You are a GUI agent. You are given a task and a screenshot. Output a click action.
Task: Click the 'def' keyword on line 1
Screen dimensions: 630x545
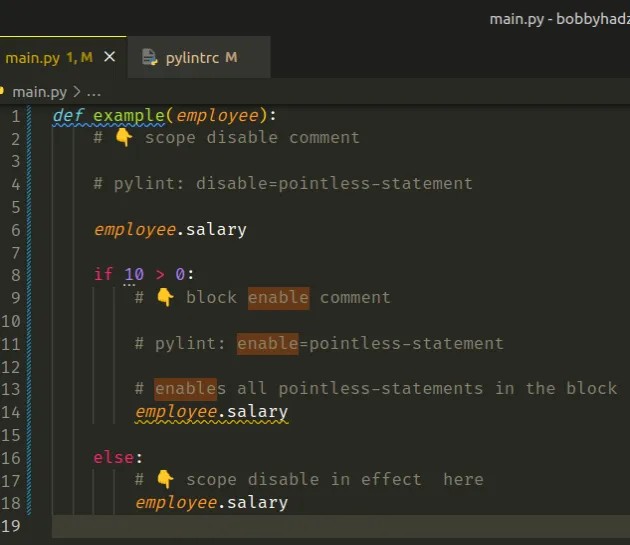pyautogui.click(x=68, y=115)
